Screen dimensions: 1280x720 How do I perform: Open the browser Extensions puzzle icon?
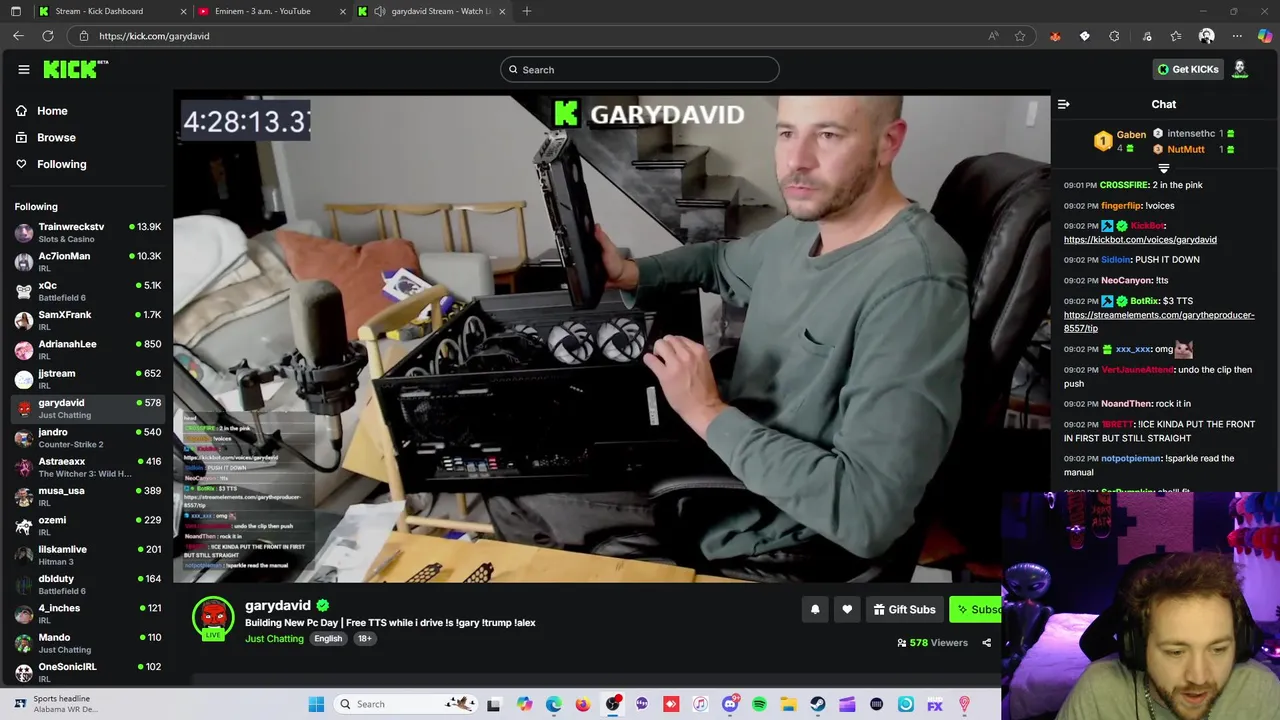pos(1114,36)
